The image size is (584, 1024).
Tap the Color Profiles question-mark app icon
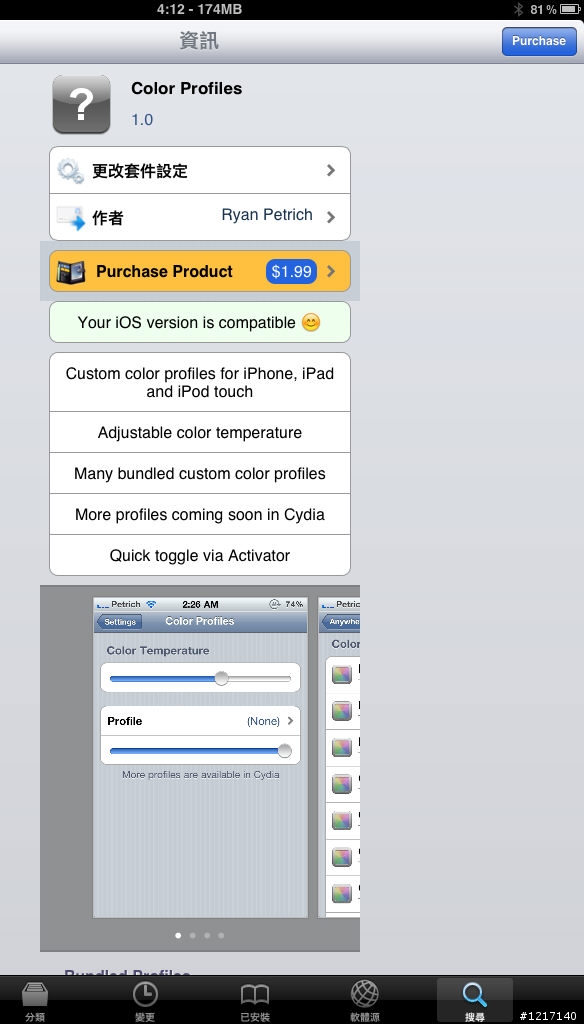(81, 104)
